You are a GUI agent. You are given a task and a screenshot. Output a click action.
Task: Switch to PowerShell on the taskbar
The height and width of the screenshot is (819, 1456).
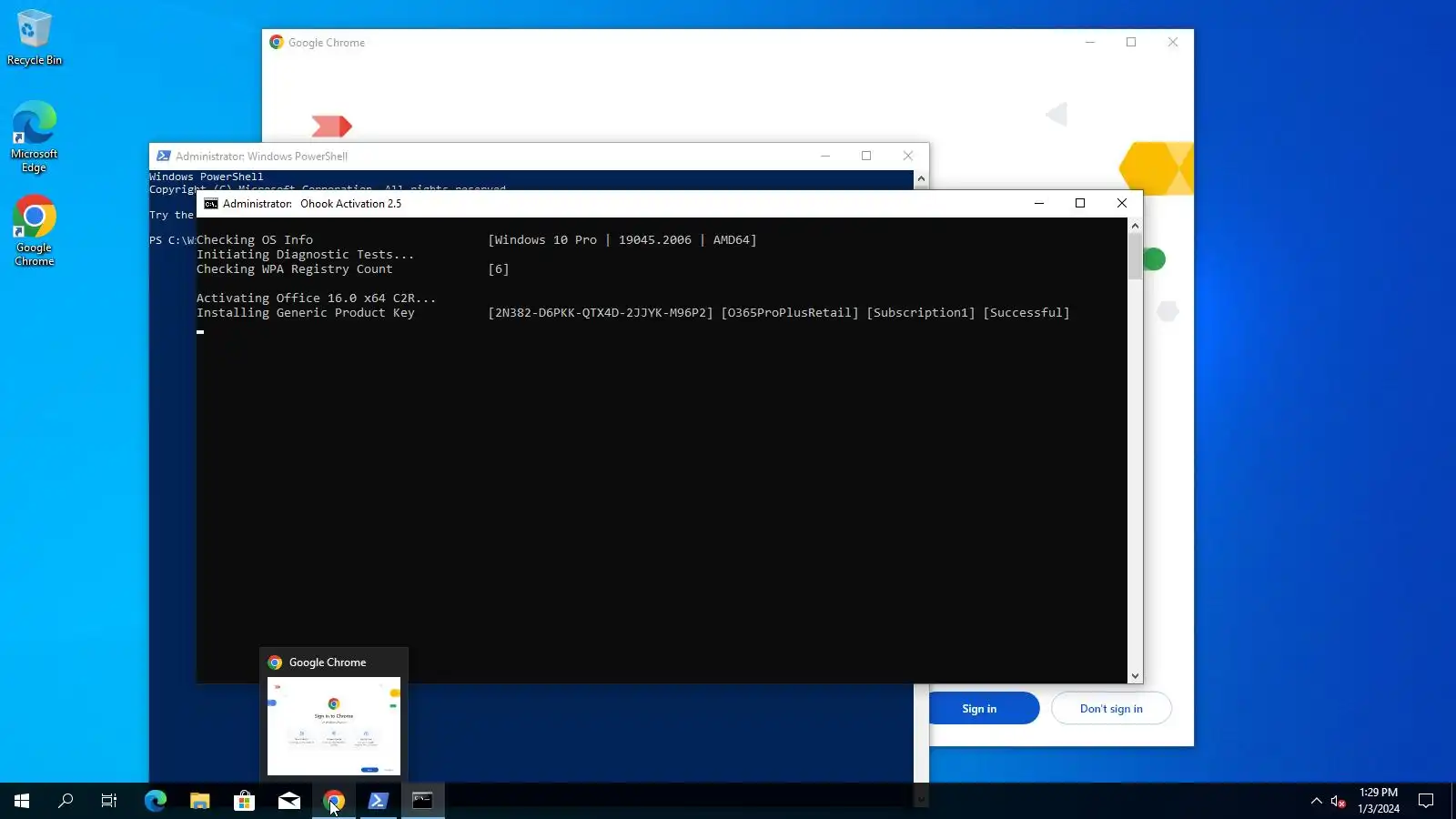point(379,801)
